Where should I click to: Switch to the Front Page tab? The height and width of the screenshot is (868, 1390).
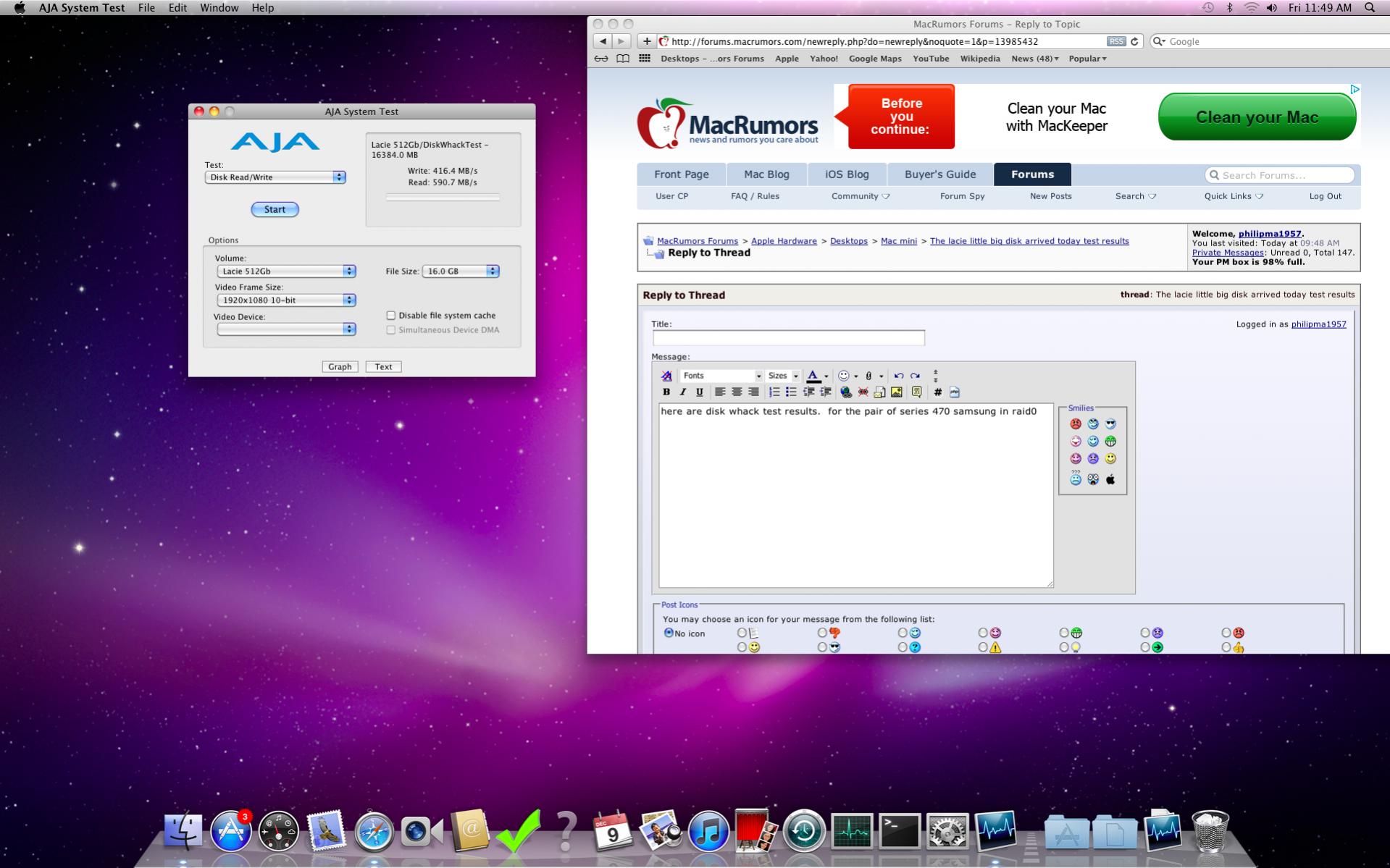[x=682, y=174]
